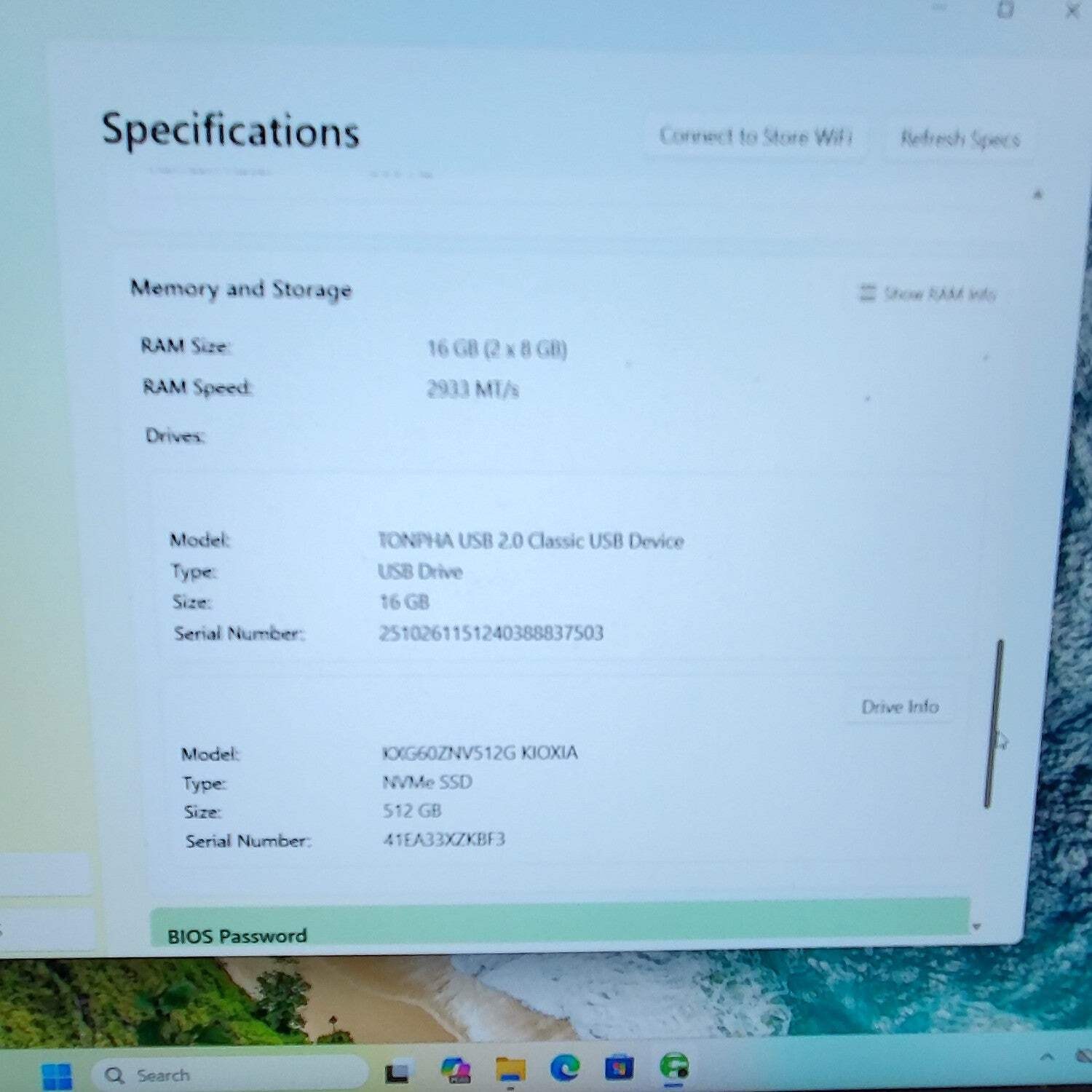
Task: Click the USB drive size '16 GB'
Action: point(405,602)
